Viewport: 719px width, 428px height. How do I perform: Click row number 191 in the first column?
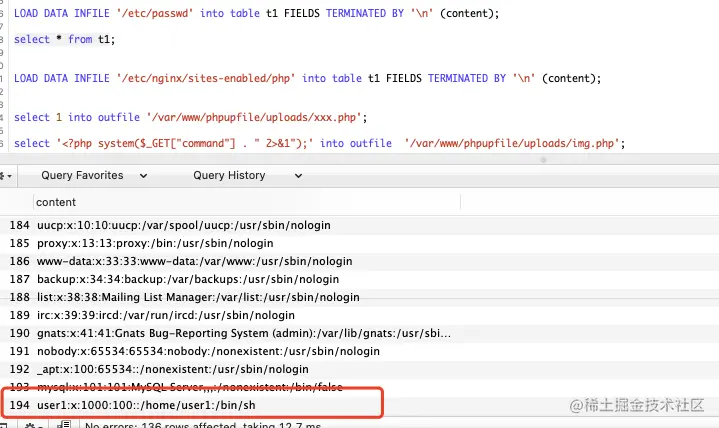19,351
